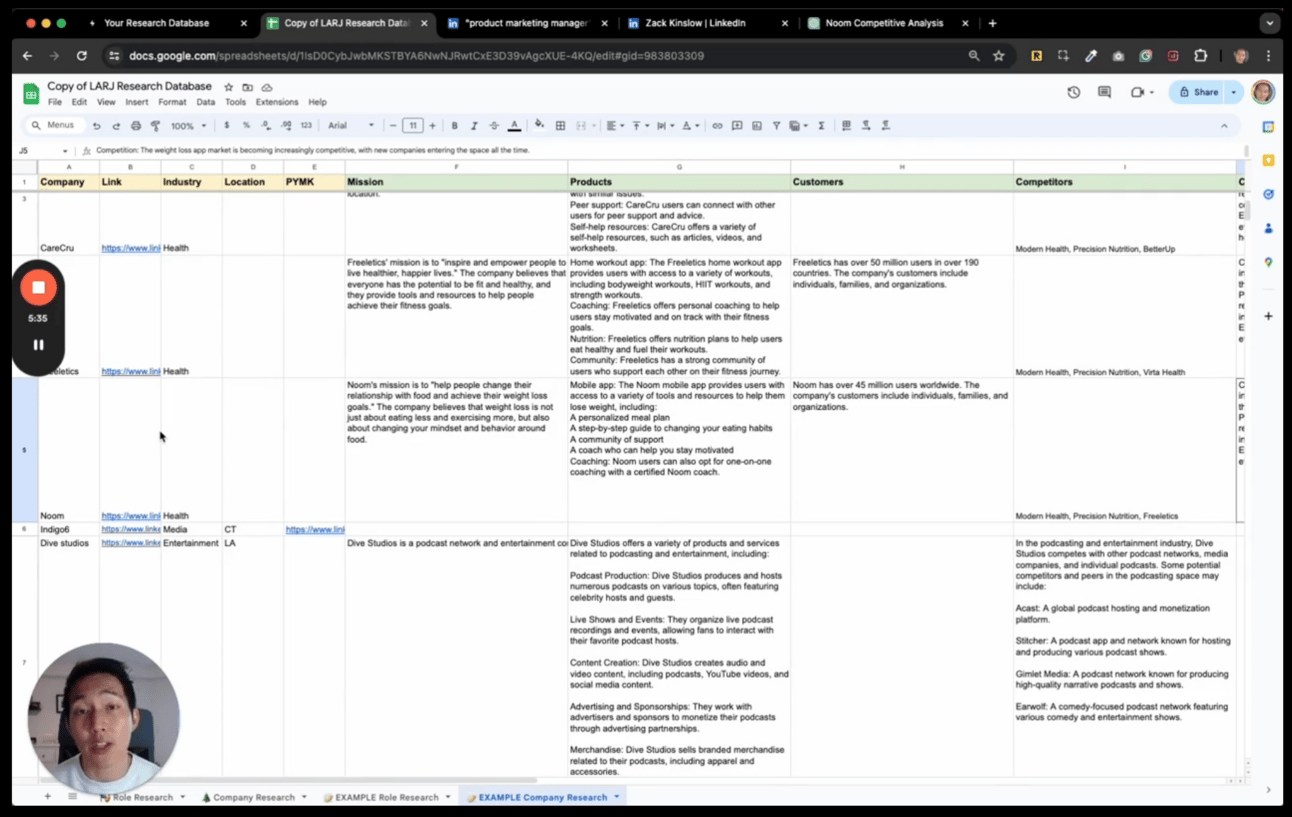Switch to Role Research sheet tab
The image size is (1292, 817).
pos(142,797)
